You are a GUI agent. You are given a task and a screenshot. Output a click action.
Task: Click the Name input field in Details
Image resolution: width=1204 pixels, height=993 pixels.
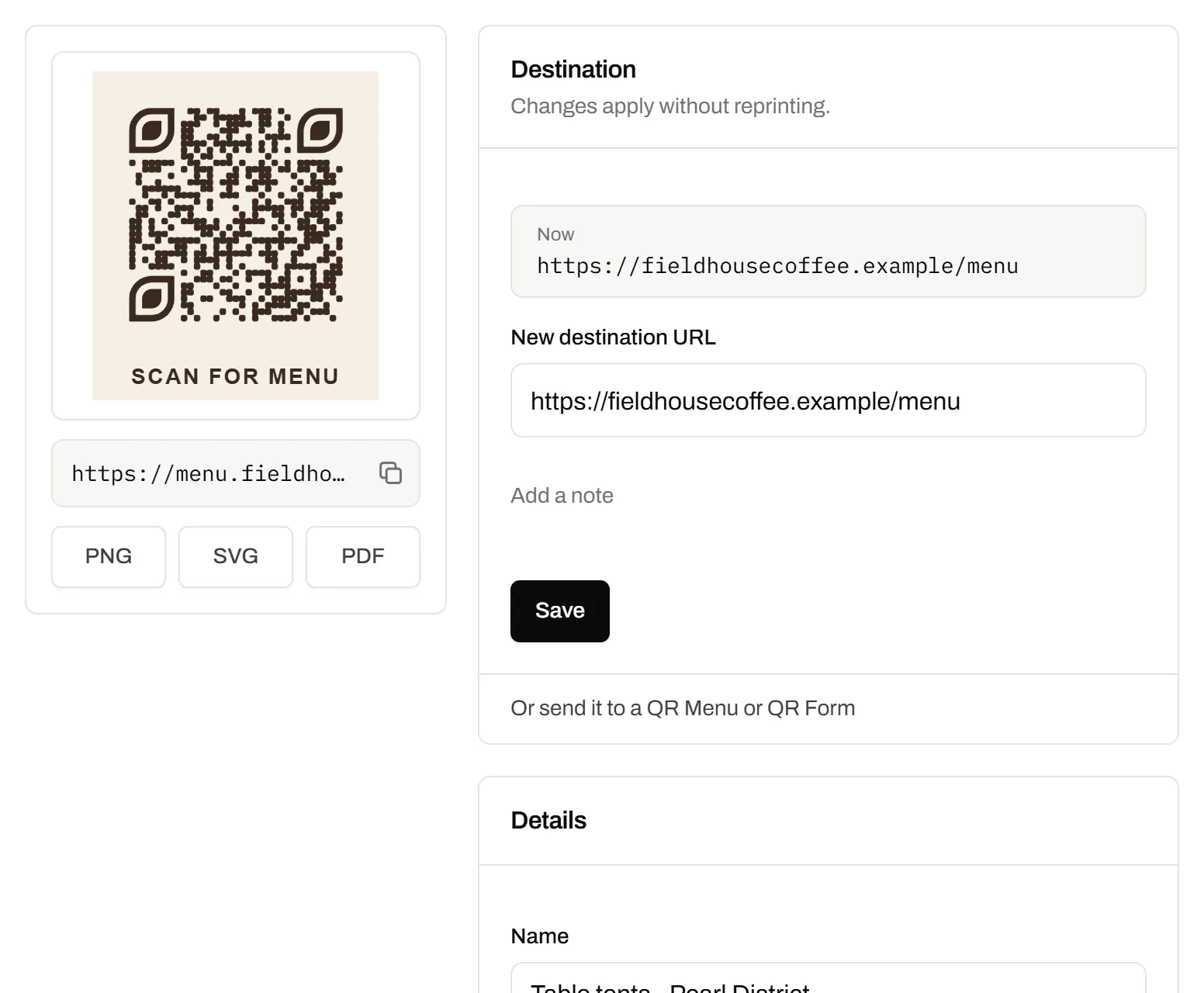coord(829,978)
